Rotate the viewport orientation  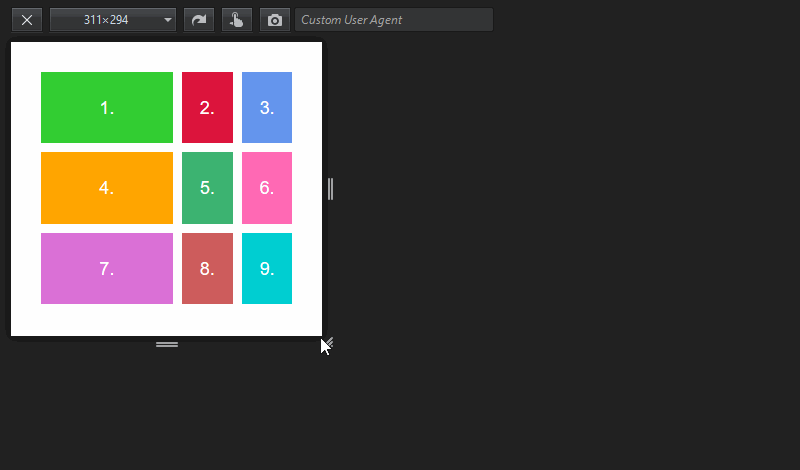(x=198, y=20)
